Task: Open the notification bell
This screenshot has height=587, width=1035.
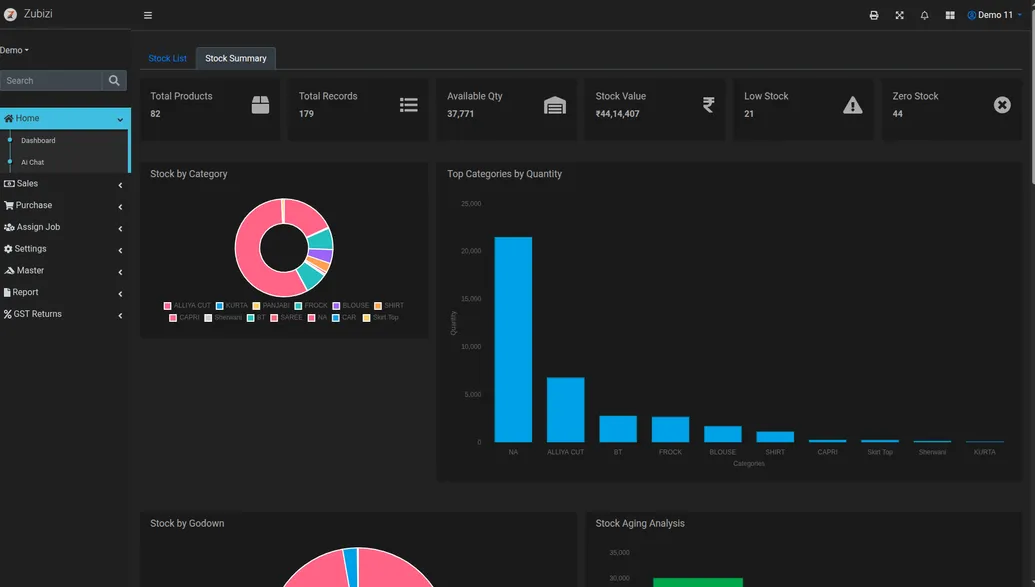Action: pyautogui.click(x=923, y=14)
